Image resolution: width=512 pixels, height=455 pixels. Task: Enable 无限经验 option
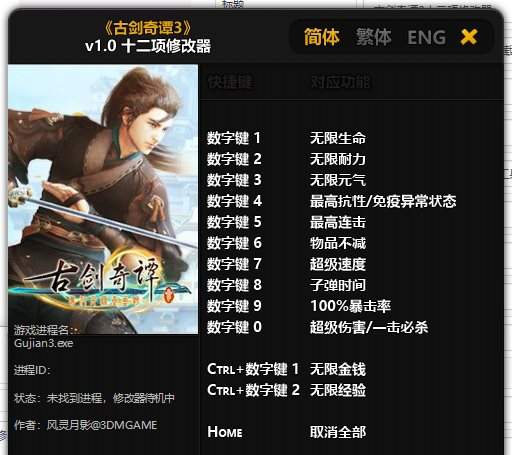click(338, 390)
